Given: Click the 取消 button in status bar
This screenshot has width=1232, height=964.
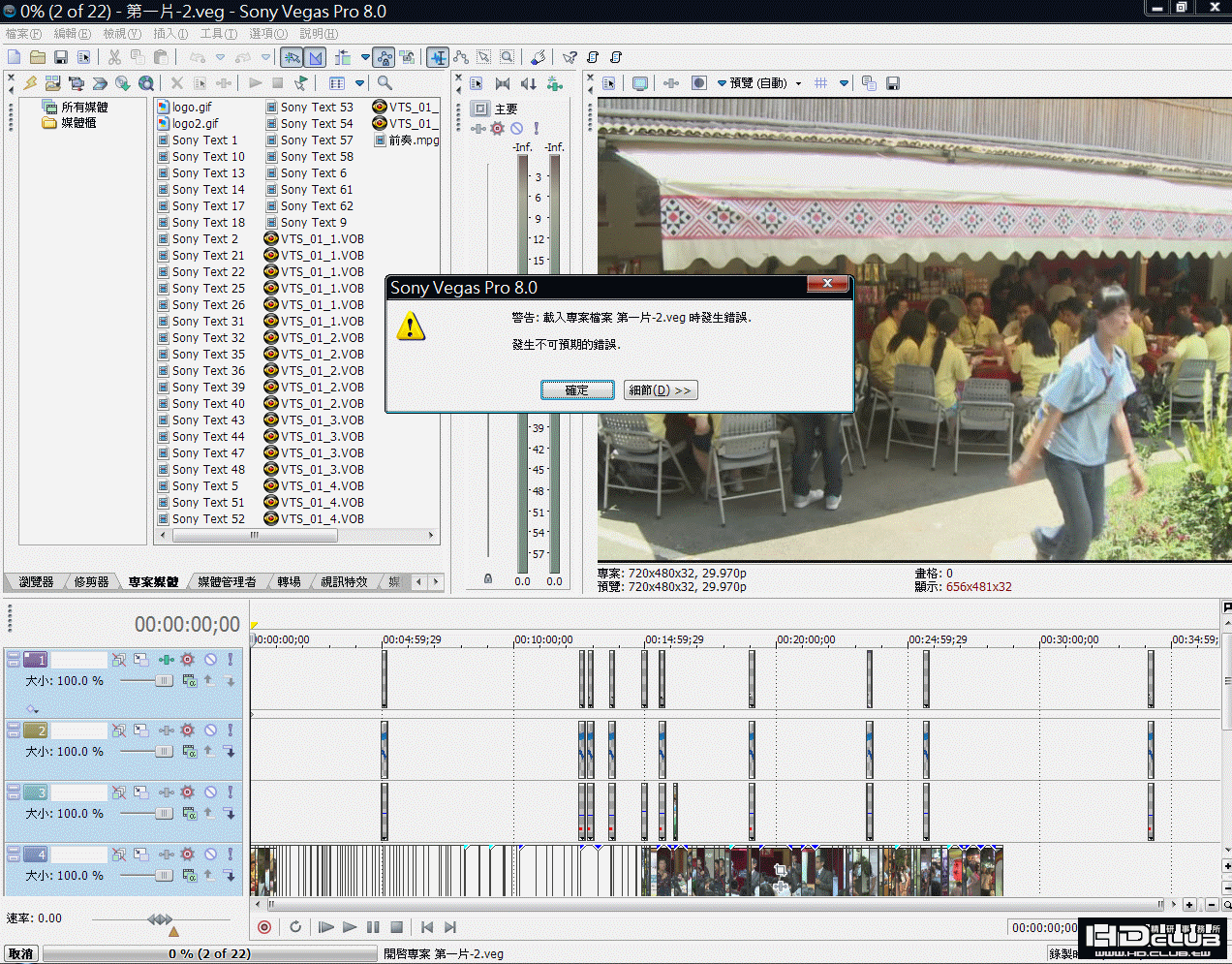Looking at the screenshot, I should [20, 954].
